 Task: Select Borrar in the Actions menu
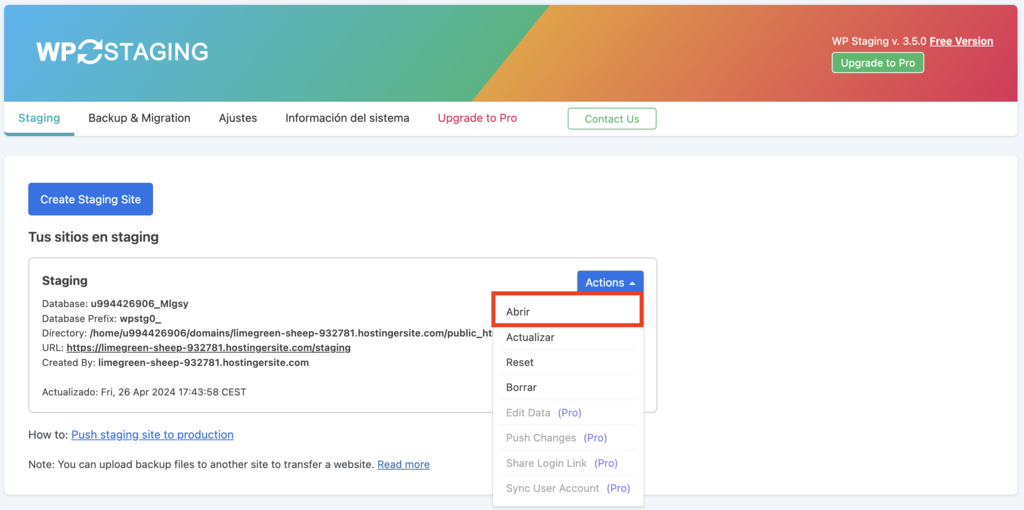(568, 387)
